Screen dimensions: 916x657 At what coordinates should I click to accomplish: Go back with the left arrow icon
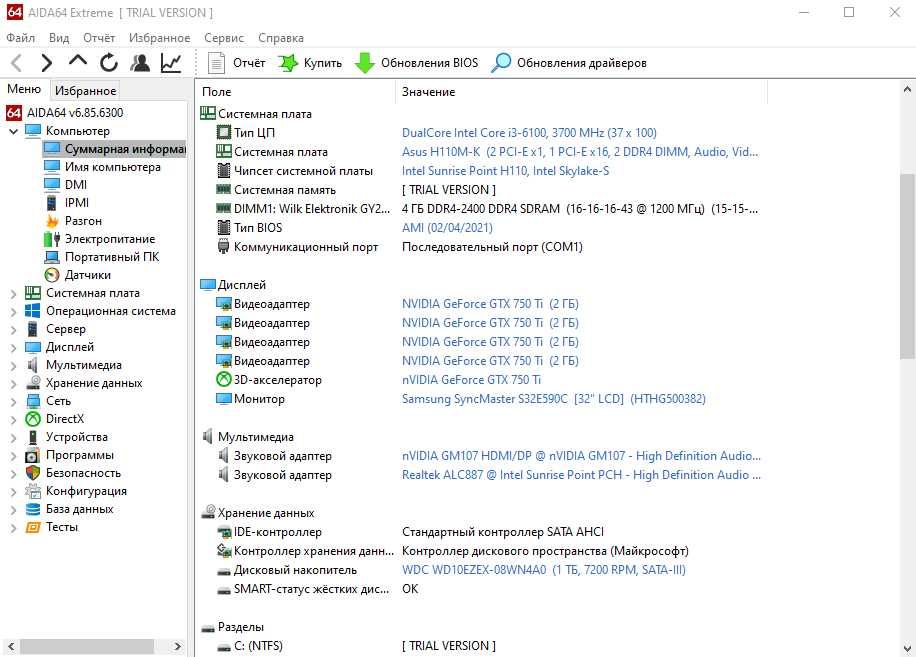(x=16, y=62)
